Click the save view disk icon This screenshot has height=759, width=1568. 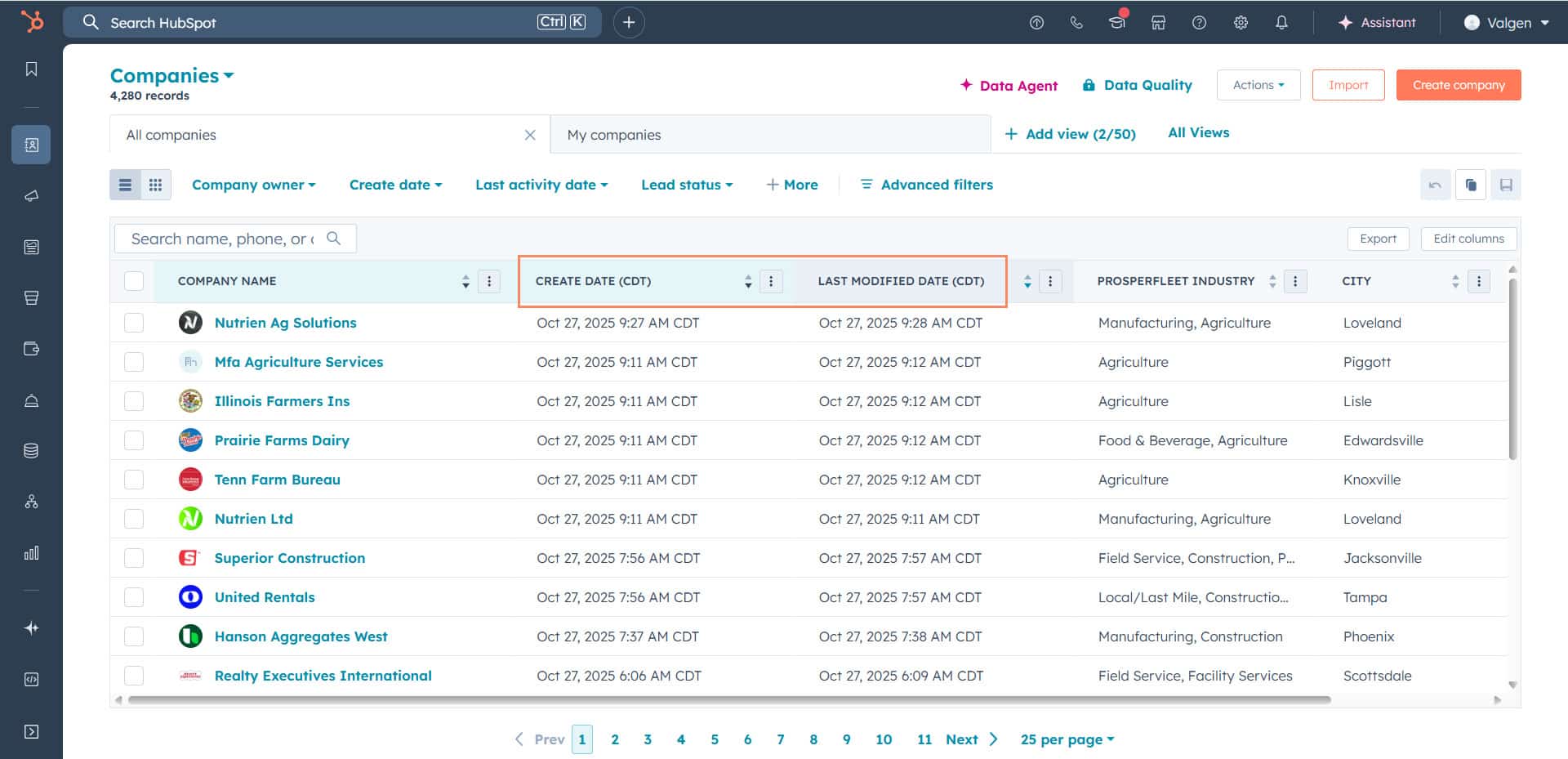tap(1506, 185)
